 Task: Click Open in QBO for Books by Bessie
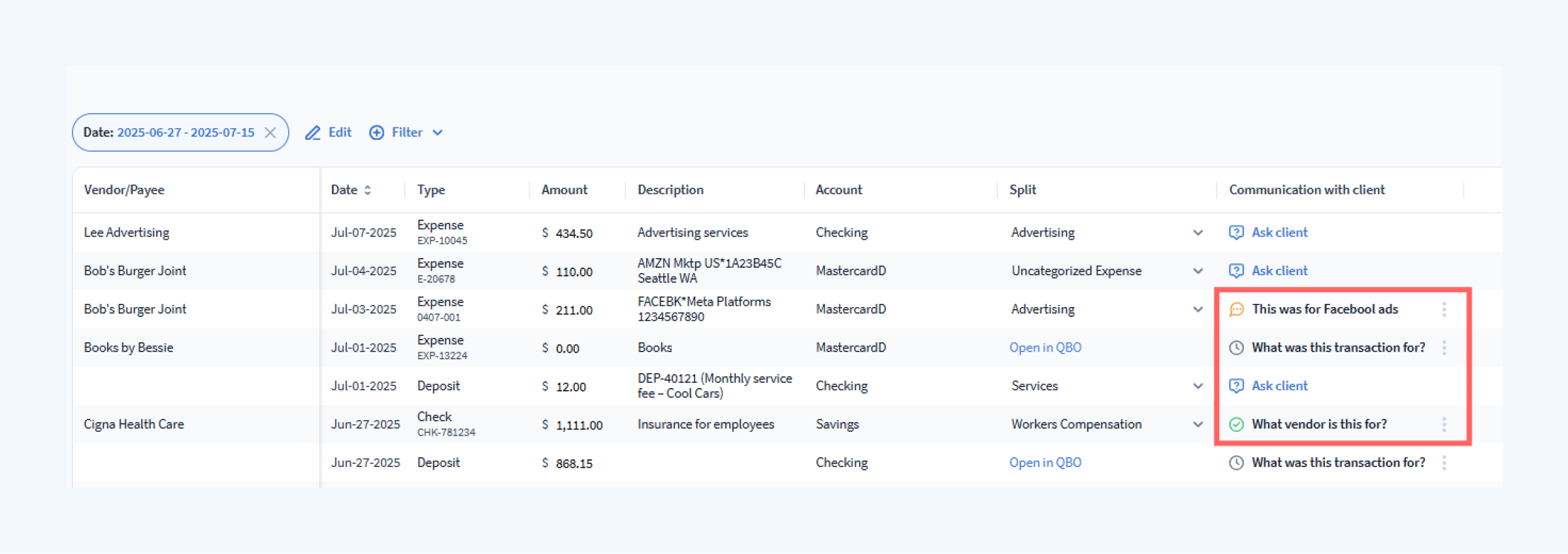click(1045, 348)
